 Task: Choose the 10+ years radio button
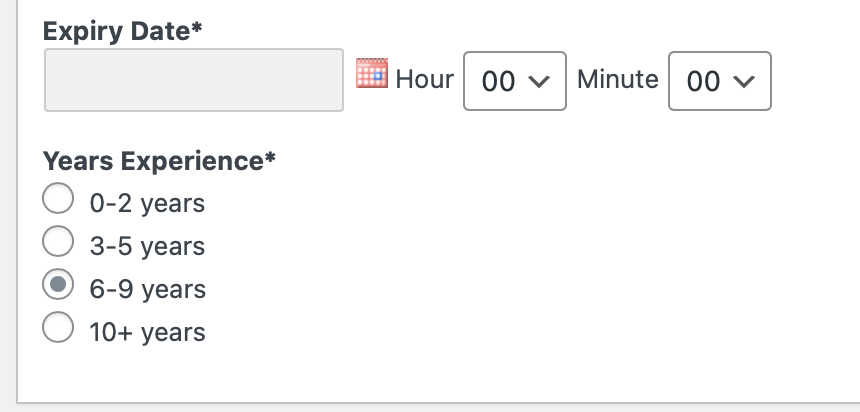pos(58,327)
